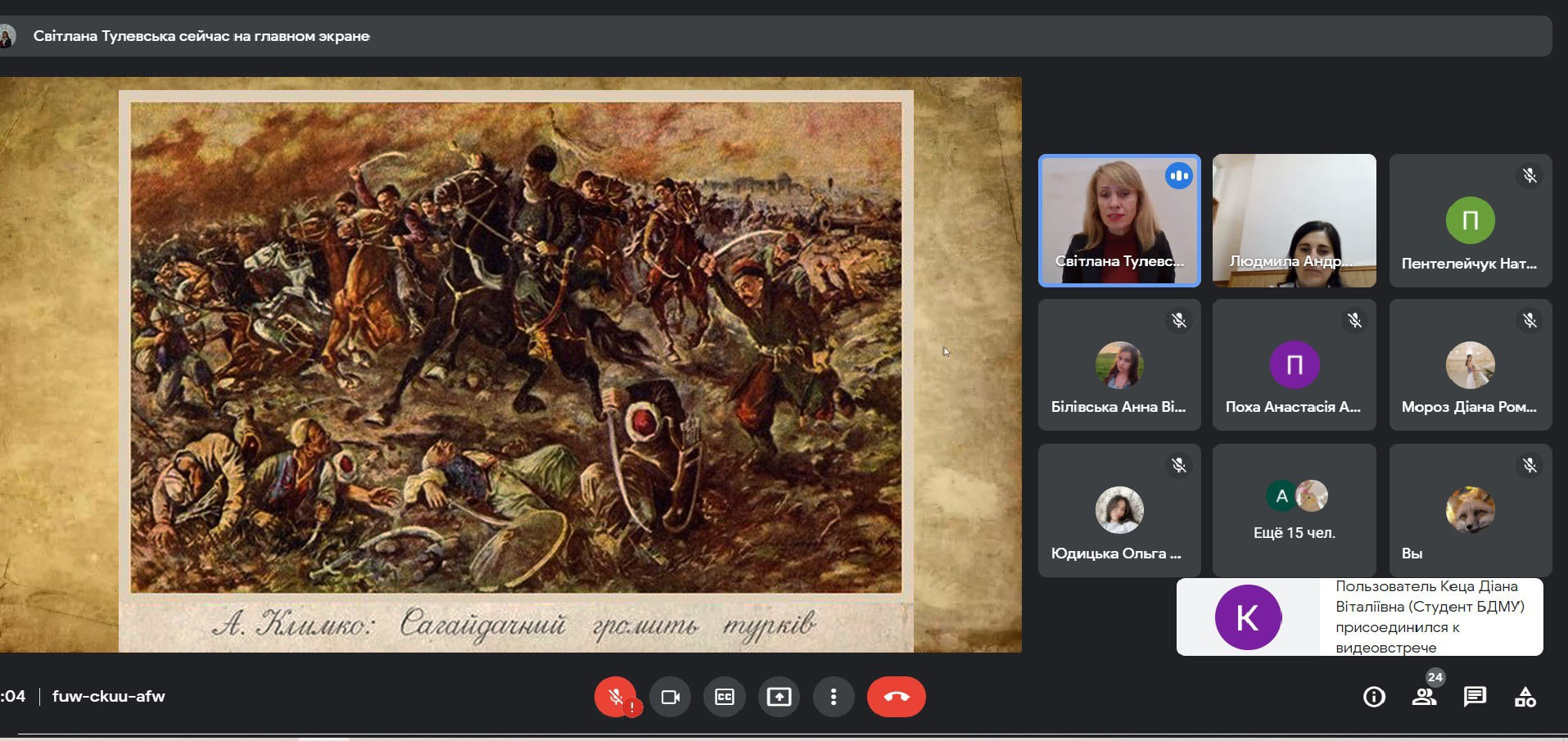Start presenting your screen
Image resolution: width=1568 pixels, height=741 pixels.
[x=779, y=697]
